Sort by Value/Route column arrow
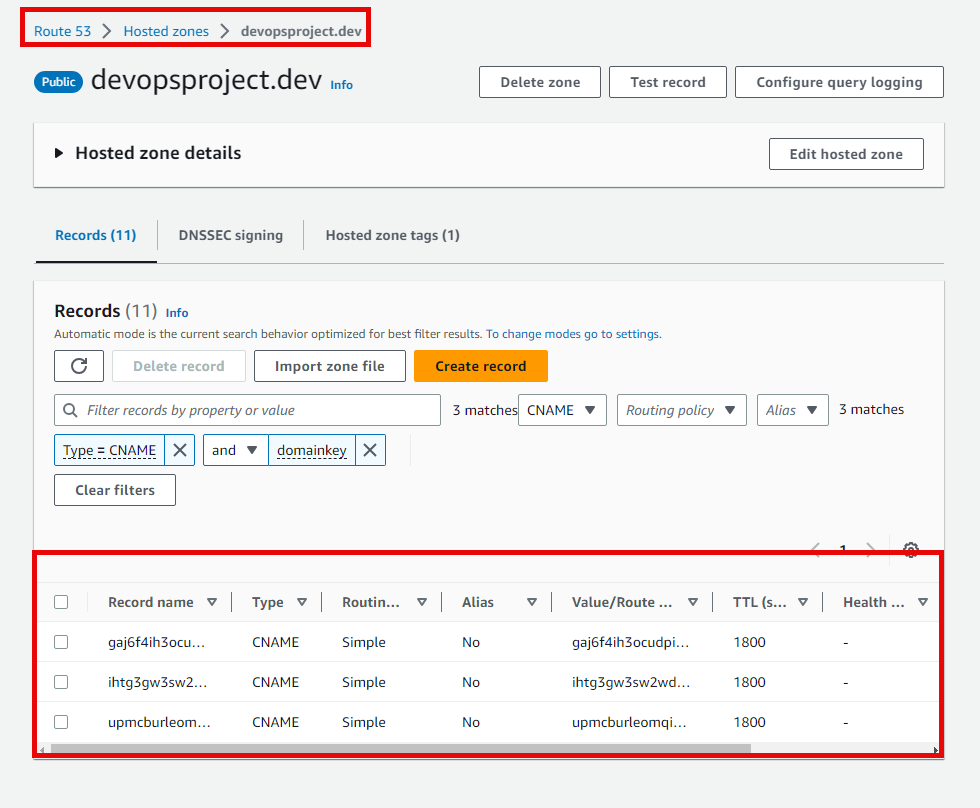Image resolution: width=980 pixels, height=808 pixels. 692,602
